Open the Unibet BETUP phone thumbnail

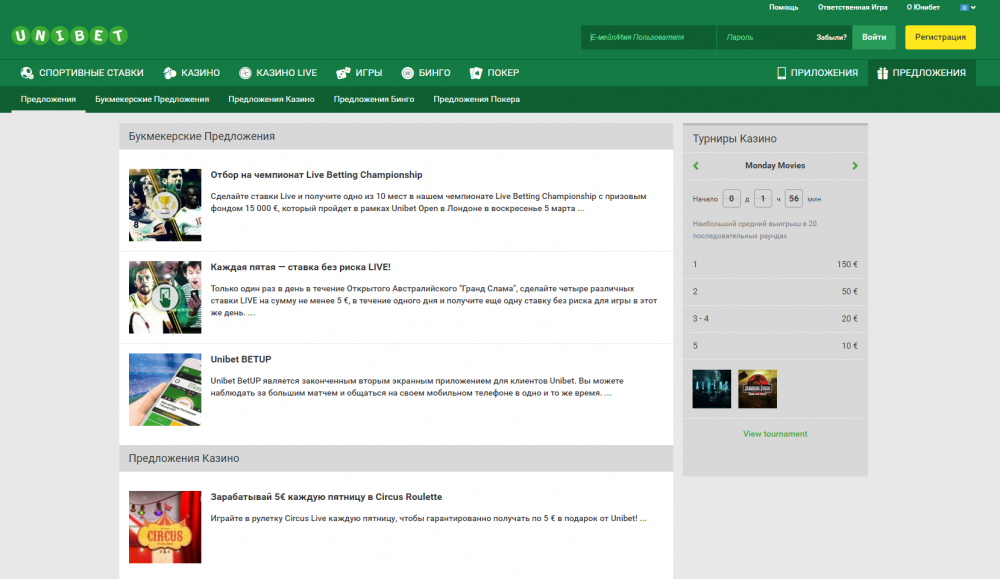click(x=165, y=390)
